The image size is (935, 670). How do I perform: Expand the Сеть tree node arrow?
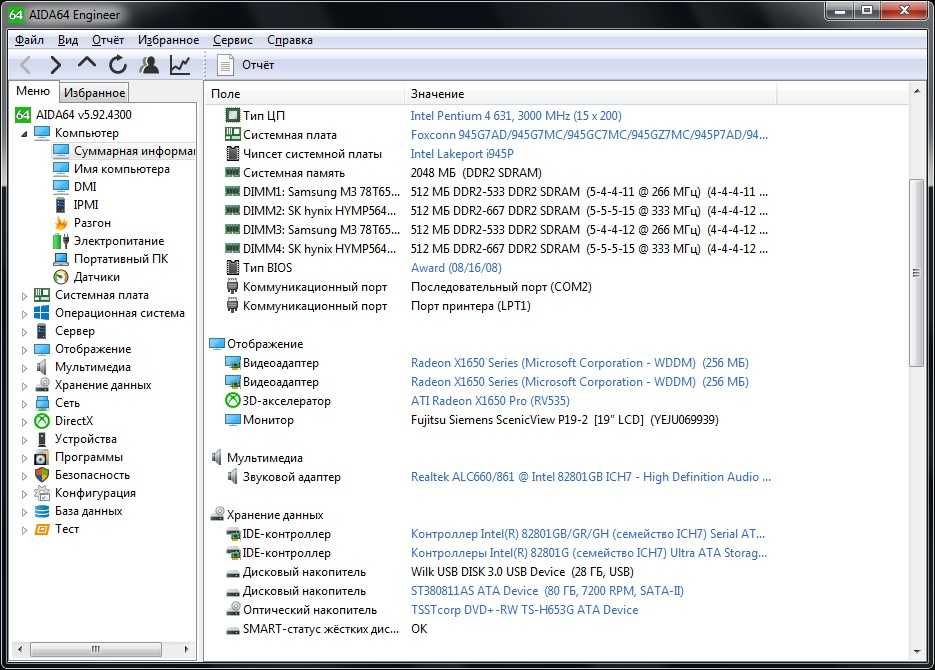click(24, 404)
